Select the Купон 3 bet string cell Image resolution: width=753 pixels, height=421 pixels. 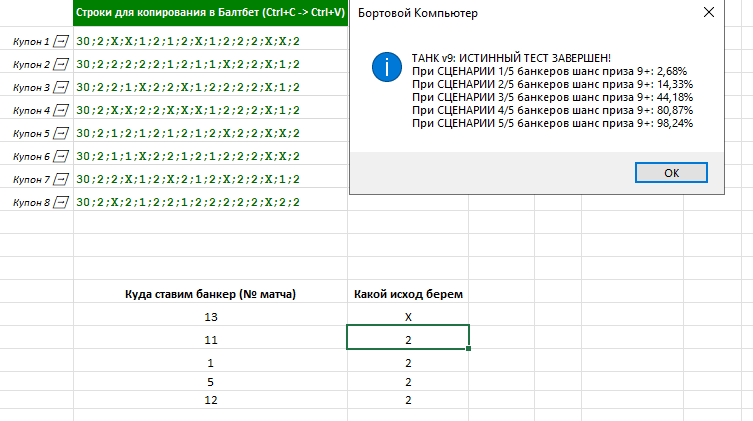click(210, 84)
